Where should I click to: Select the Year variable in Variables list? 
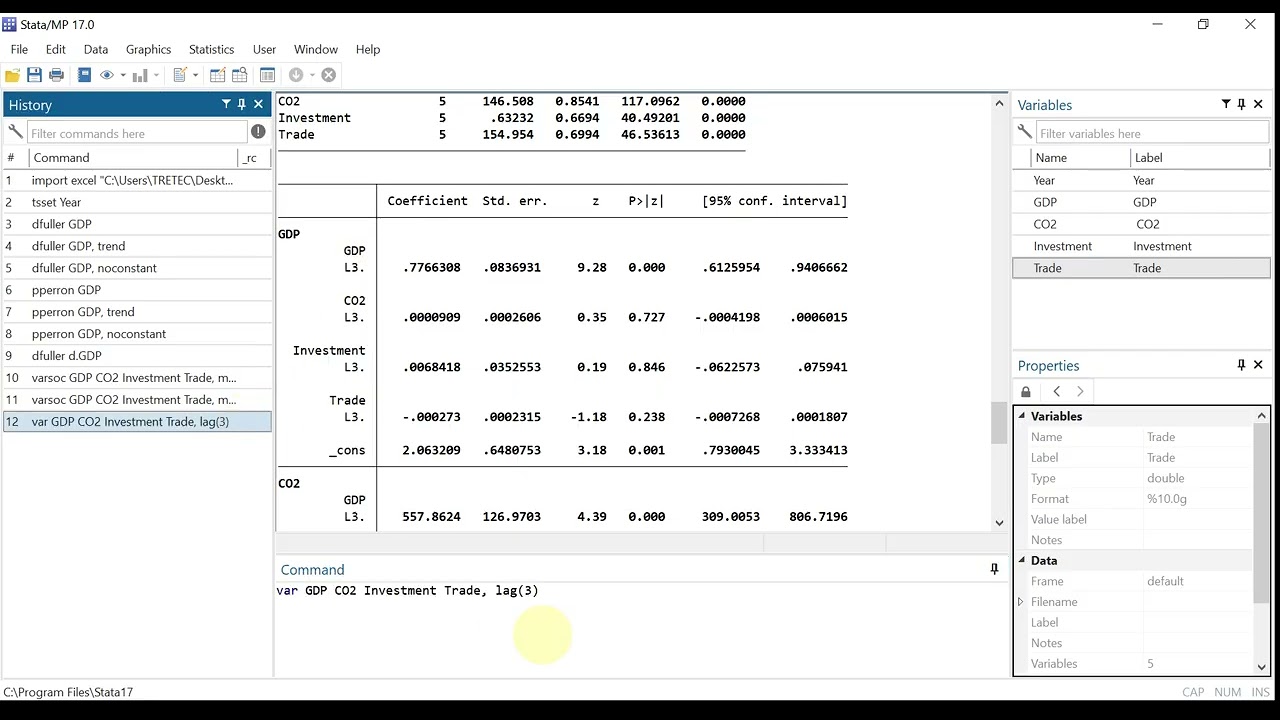tap(1141, 180)
